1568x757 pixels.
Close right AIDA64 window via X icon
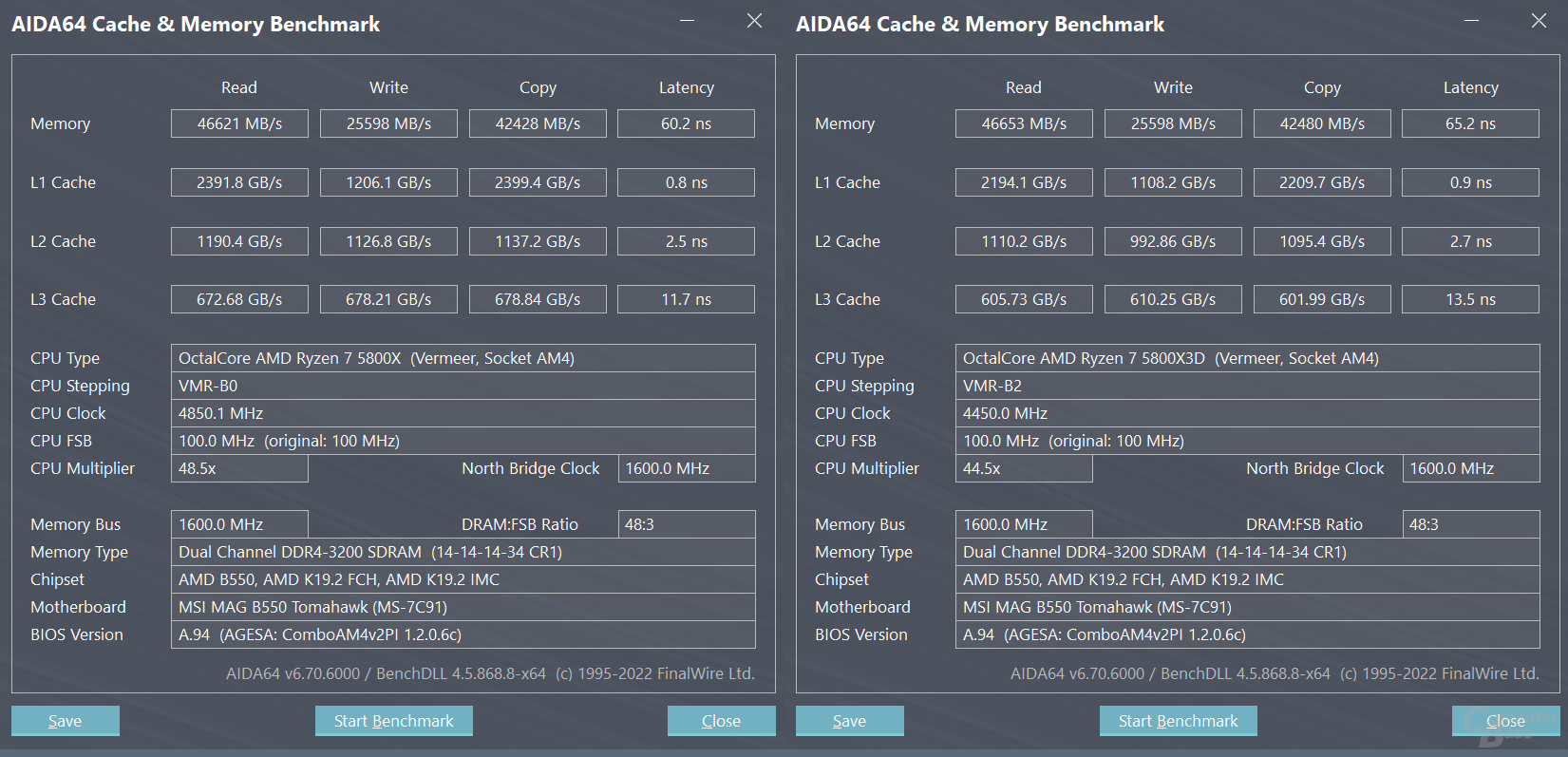click(1540, 21)
